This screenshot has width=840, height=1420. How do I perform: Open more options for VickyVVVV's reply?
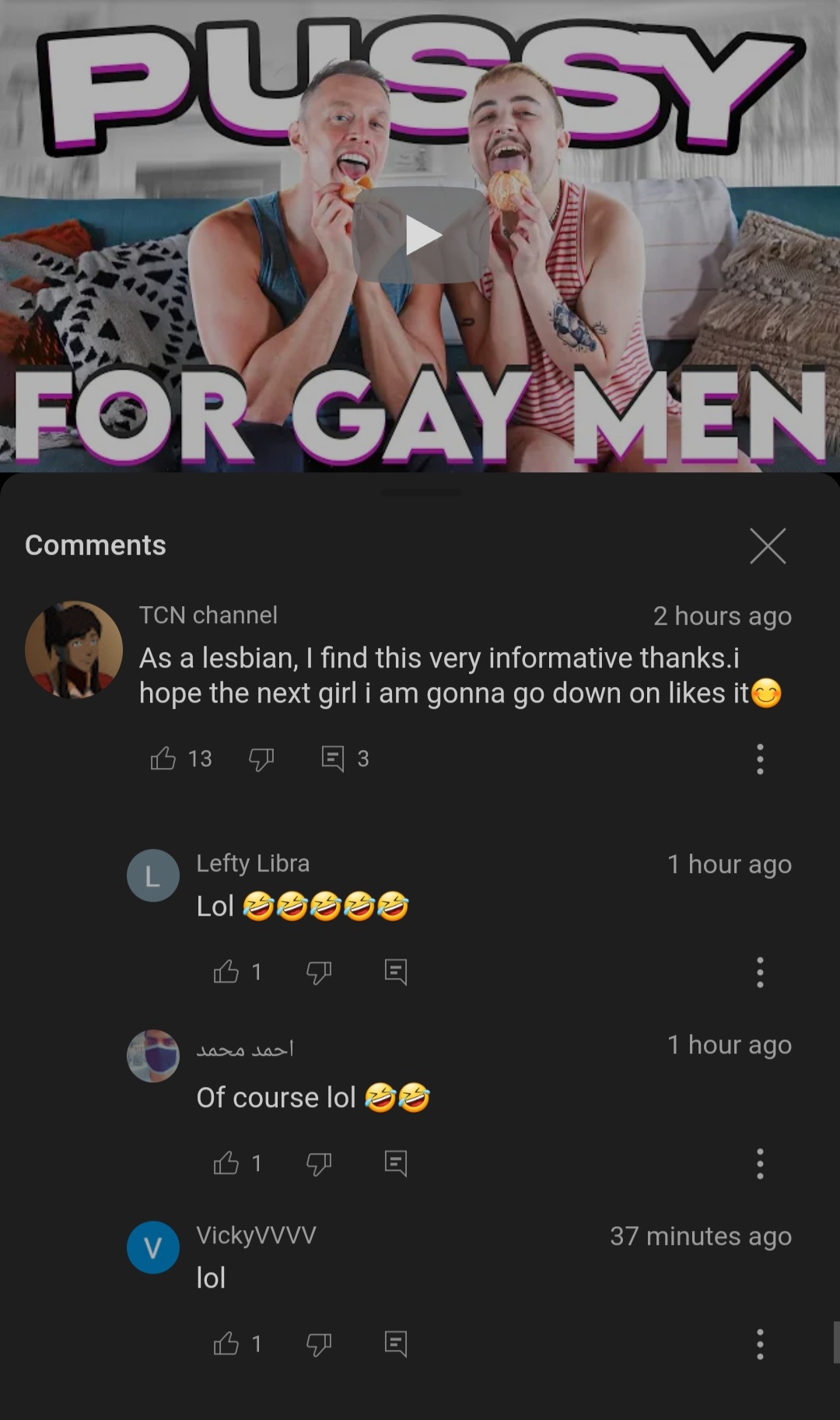pyautogui.click(x=760, y=1344)
